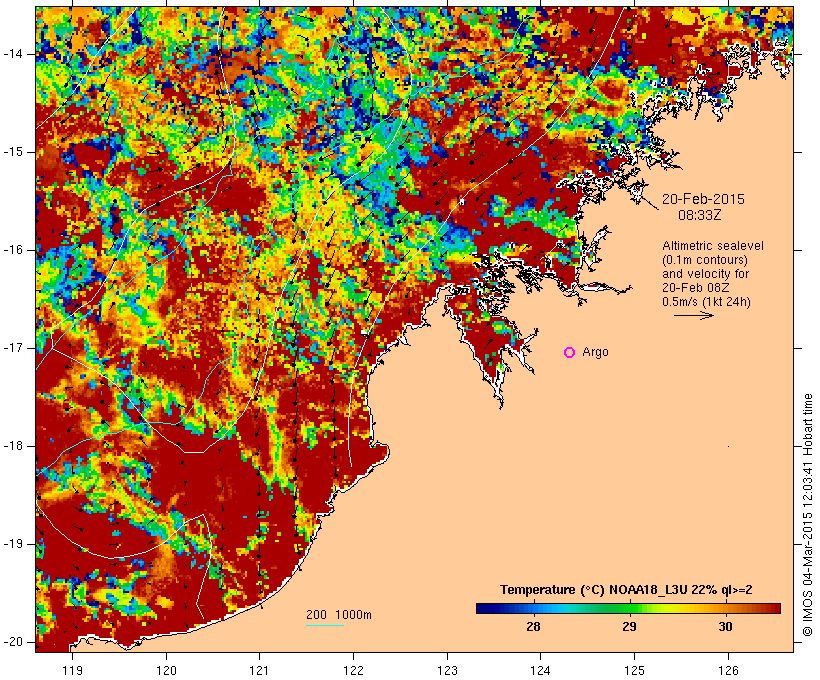Click the 0.5m/s (1kt 24h) text

point(706,302)
